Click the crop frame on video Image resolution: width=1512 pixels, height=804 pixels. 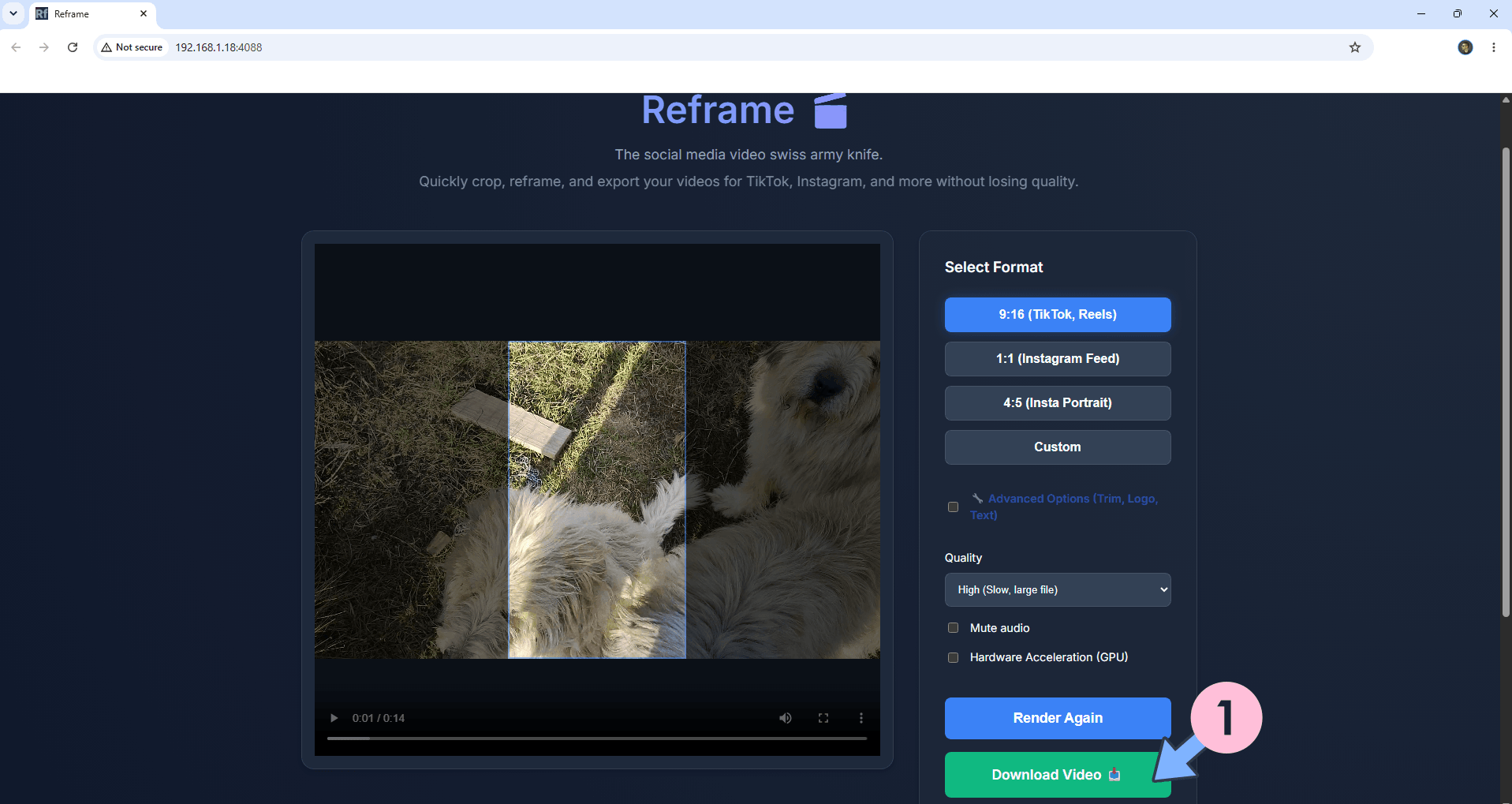(x=597, y=499)
